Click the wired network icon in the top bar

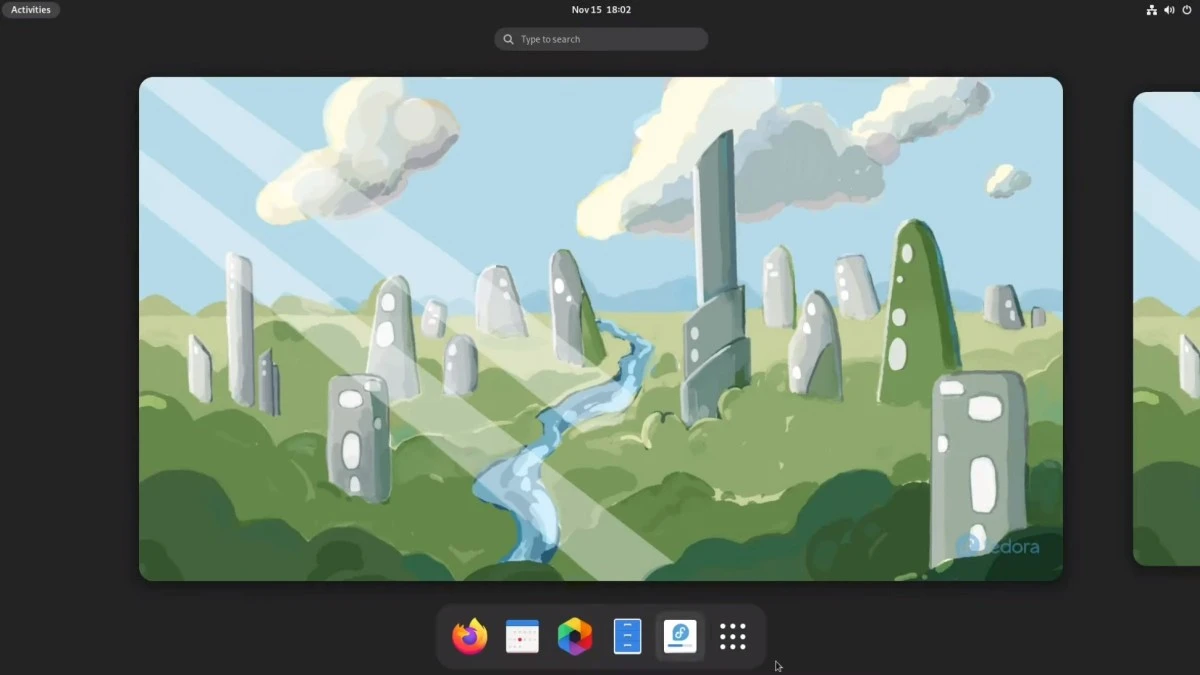(1151, 9)
